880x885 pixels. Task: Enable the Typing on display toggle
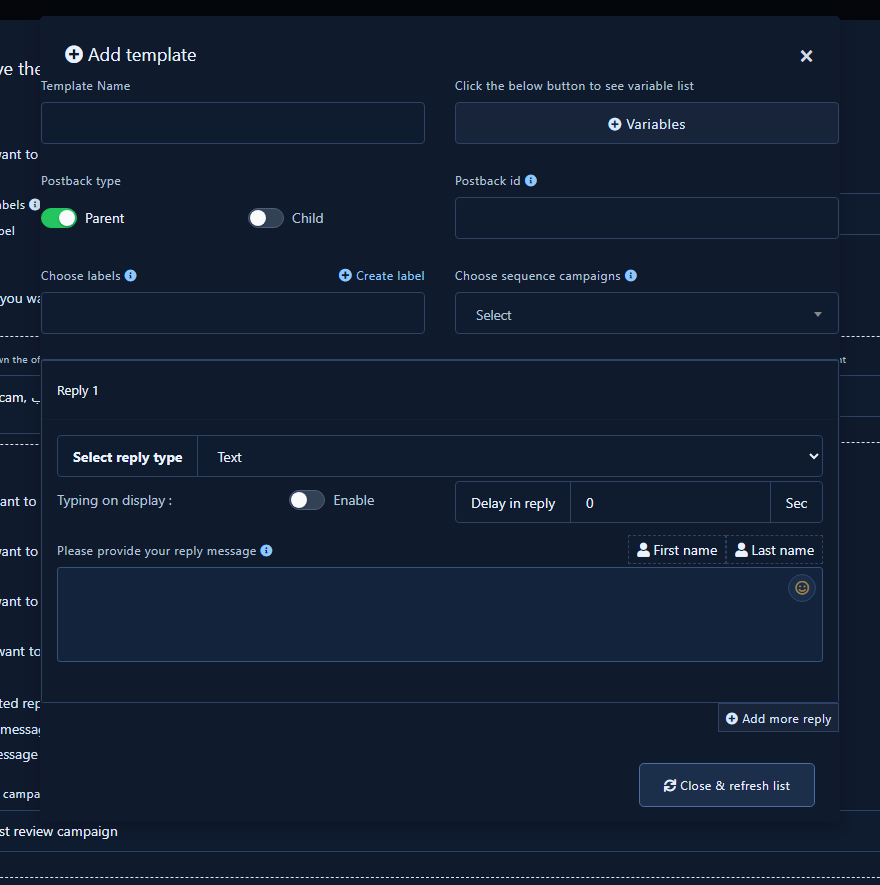(307, 500)
